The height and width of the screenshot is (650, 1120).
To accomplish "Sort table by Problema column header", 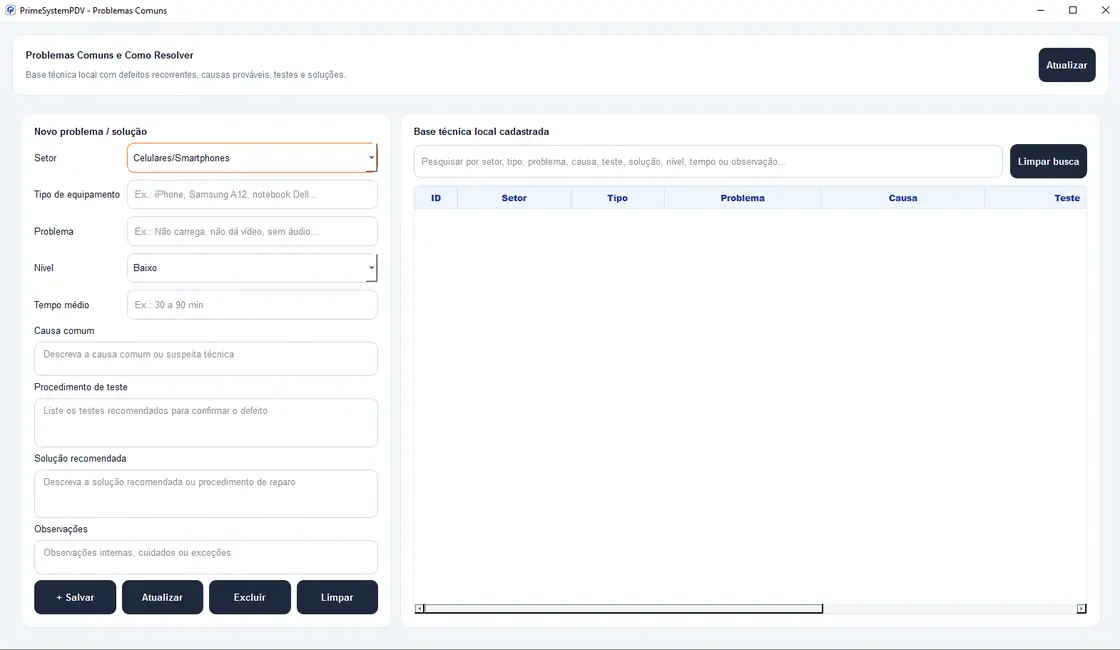I will pos(742,198).
